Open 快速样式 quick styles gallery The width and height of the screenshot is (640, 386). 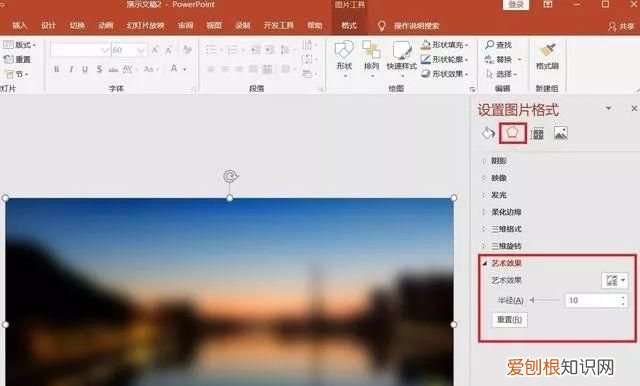click(x=402, y=51)
